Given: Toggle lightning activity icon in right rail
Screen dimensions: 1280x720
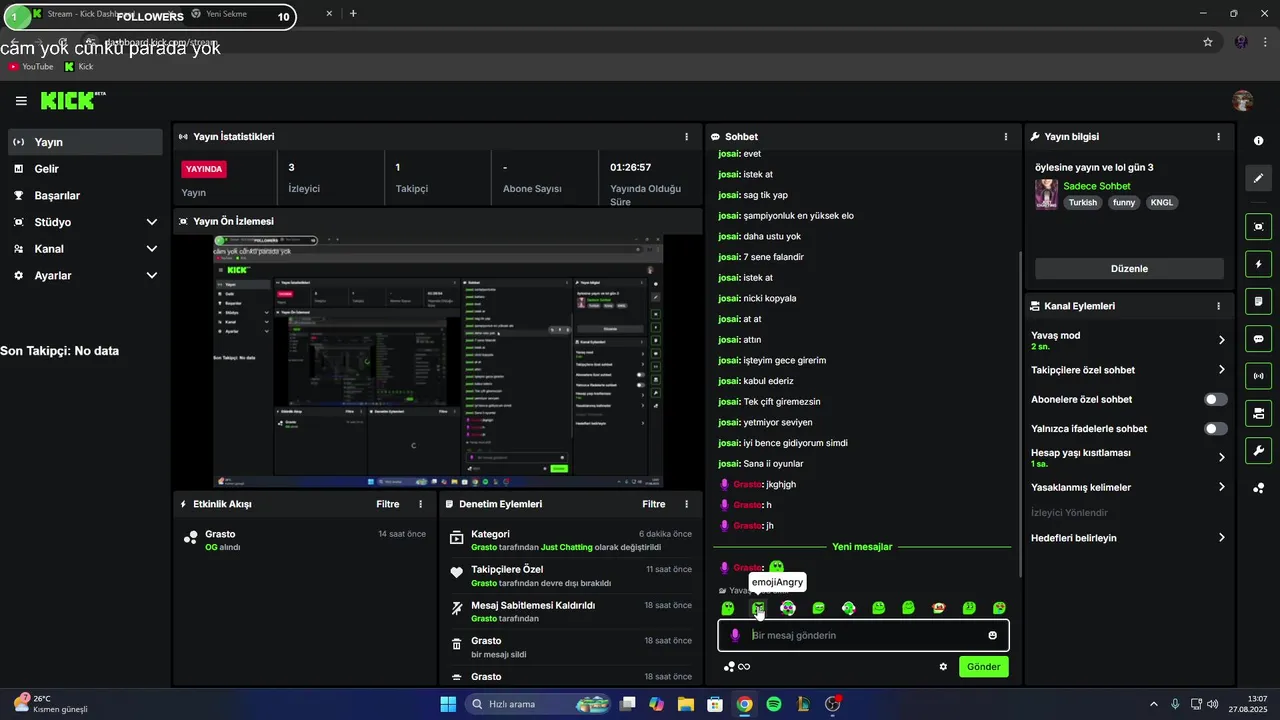Looking at the screenshot, I should [x=1259, y=264].
